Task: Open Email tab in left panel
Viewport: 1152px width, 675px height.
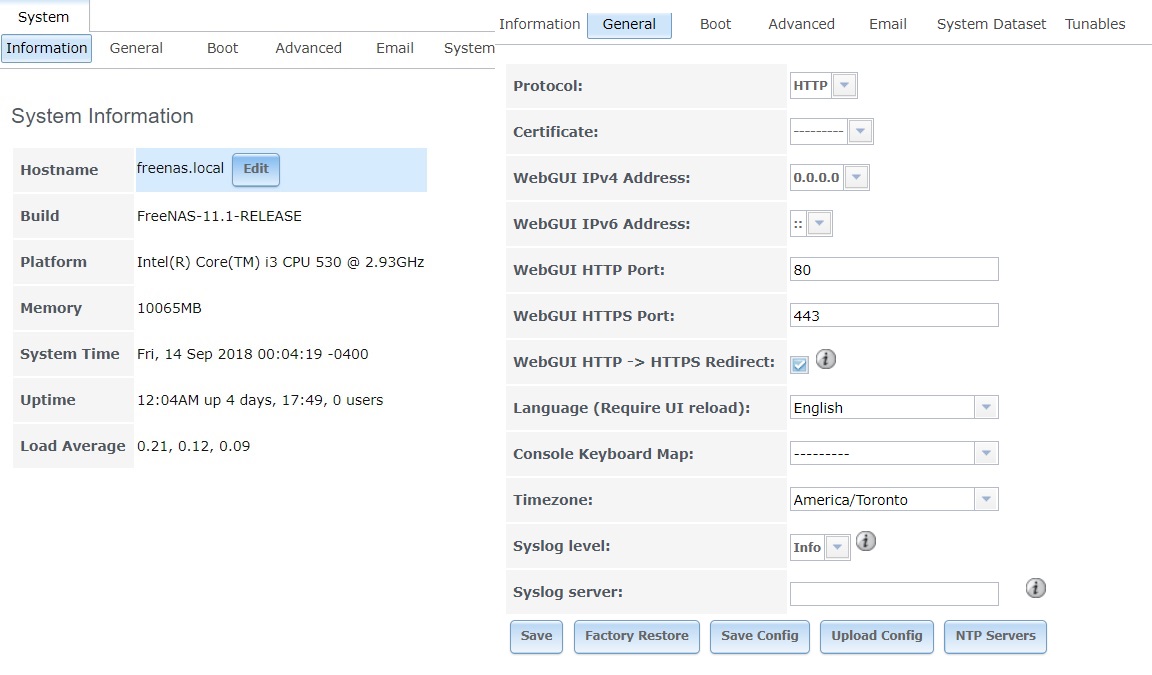Action: 395,48
